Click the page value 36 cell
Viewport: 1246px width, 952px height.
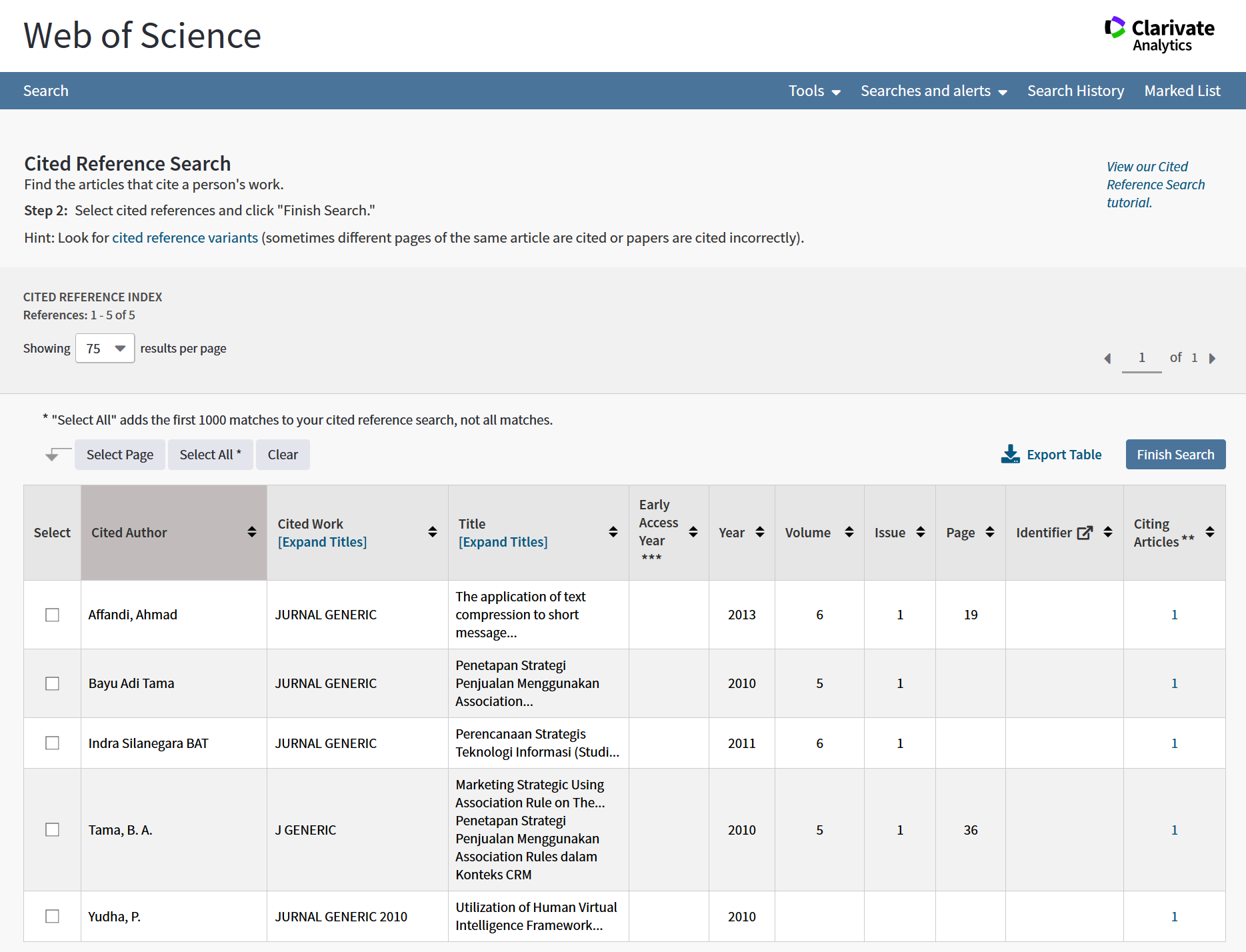click(970, 830)
